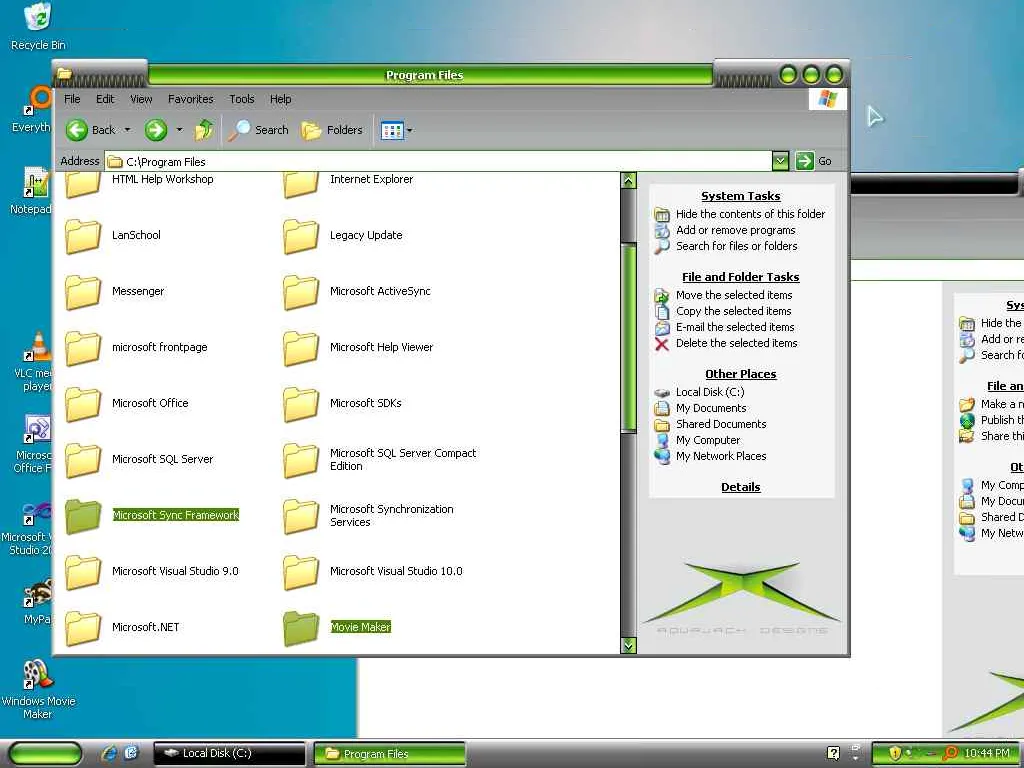Open the View menu
Viewport: 1024px width, 768px height.
coord(141,99)
